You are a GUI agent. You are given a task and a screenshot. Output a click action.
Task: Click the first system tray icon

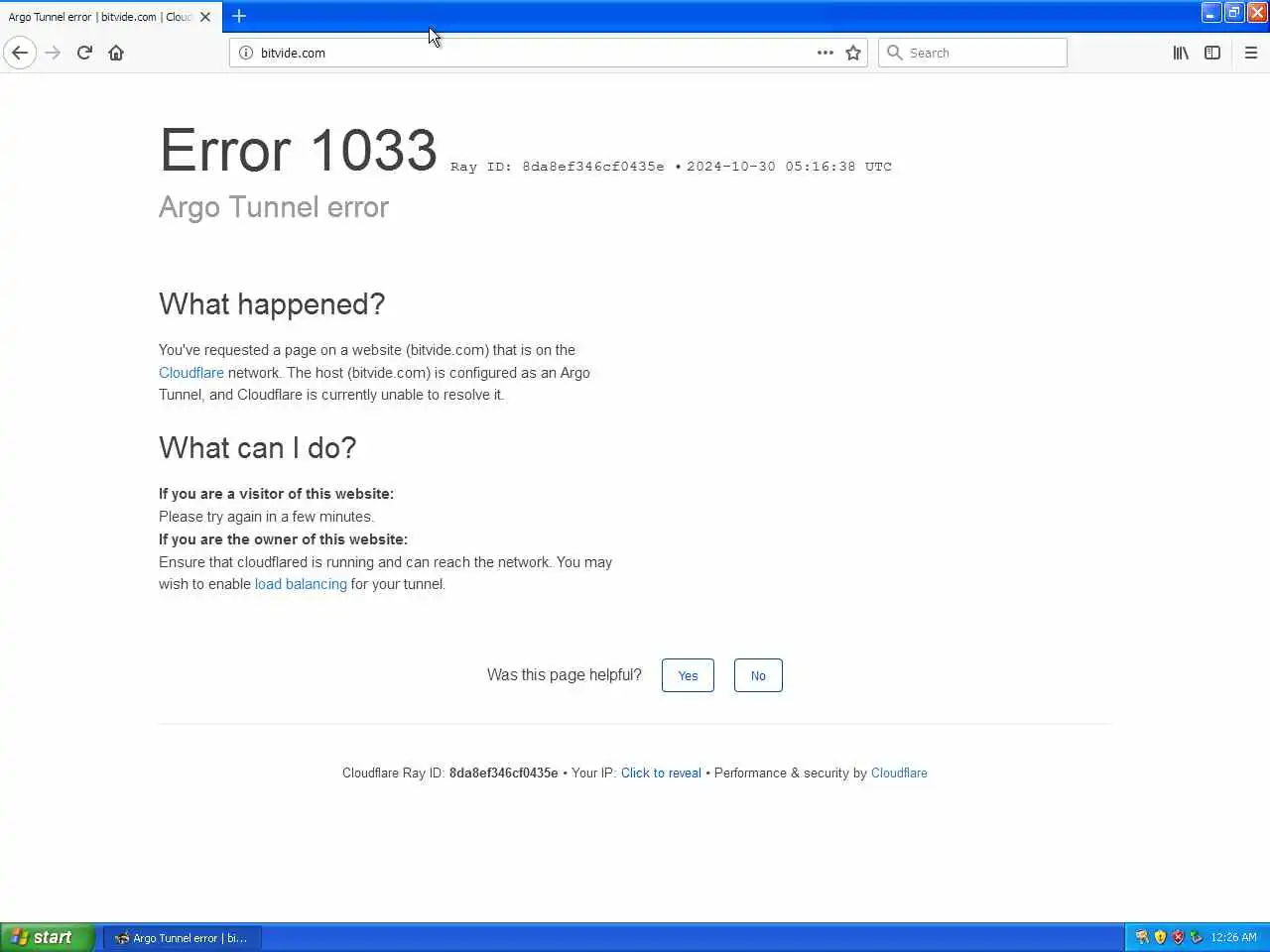[x=1142, y=937]
